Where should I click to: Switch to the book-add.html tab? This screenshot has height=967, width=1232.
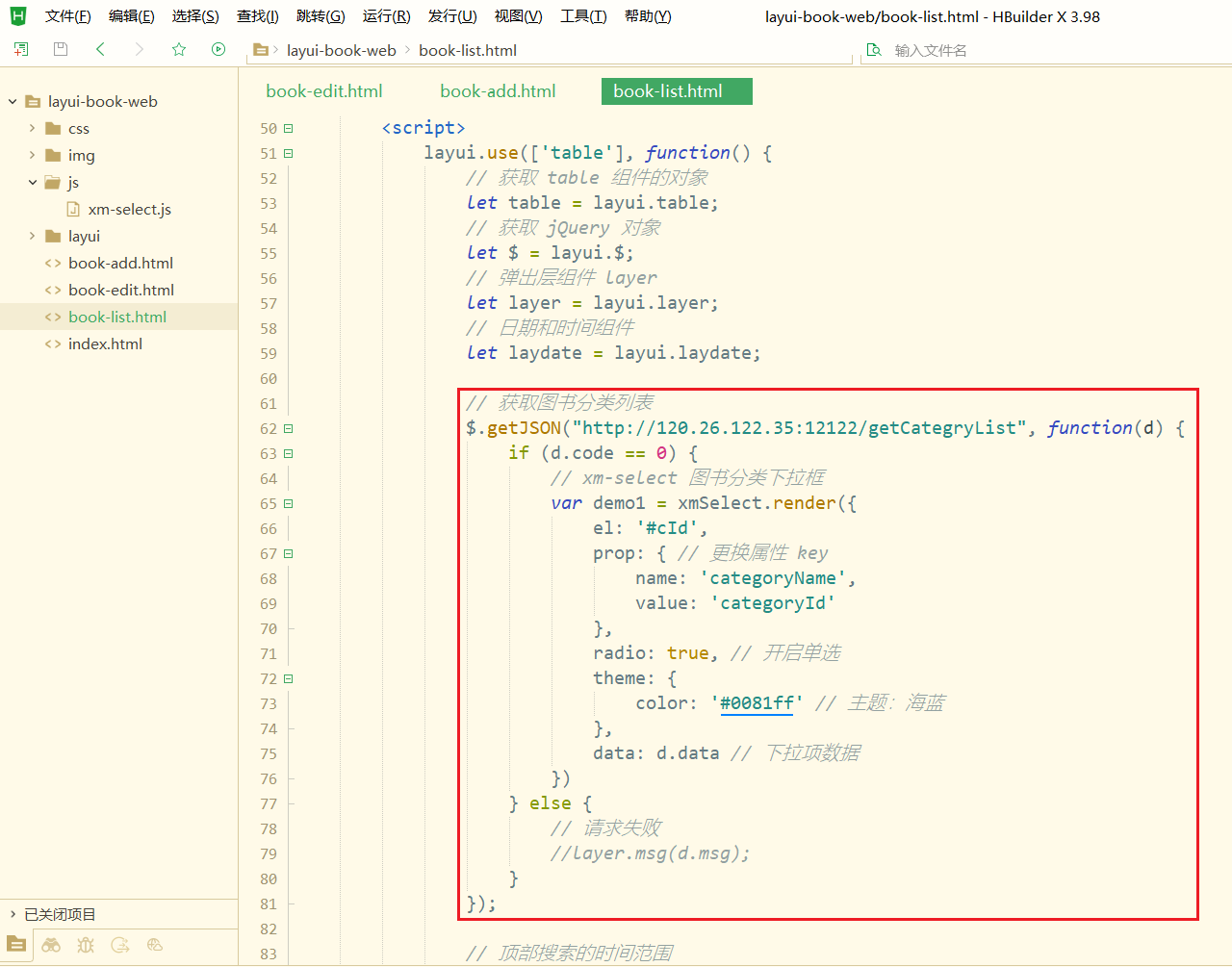(498, 91)
